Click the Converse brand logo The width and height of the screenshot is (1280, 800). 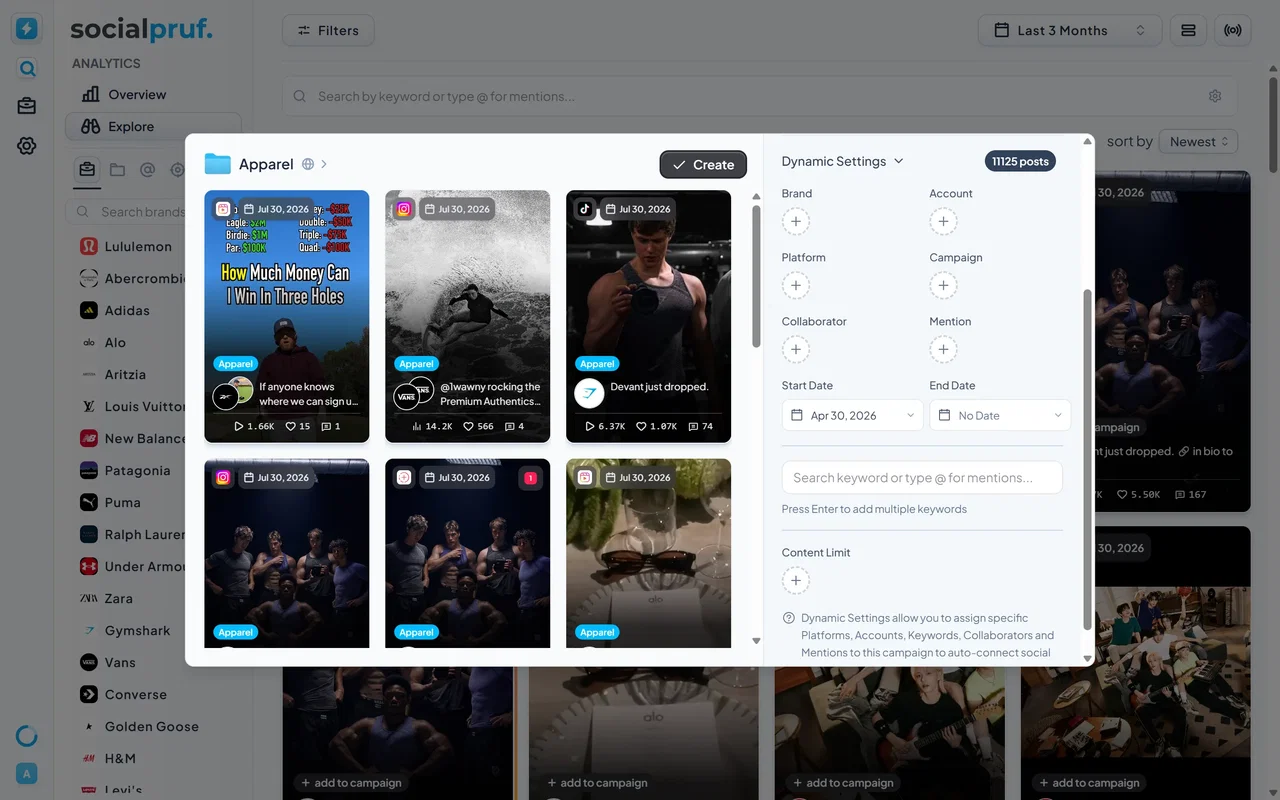click(x=88, y=694)
